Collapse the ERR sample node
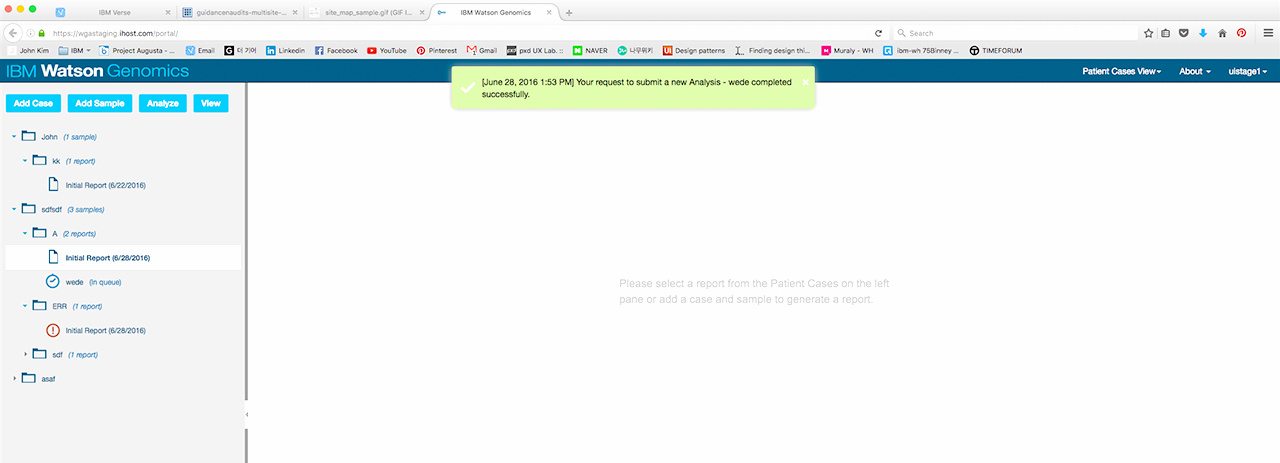This screenshot has width=1280, height=463. 26,306
